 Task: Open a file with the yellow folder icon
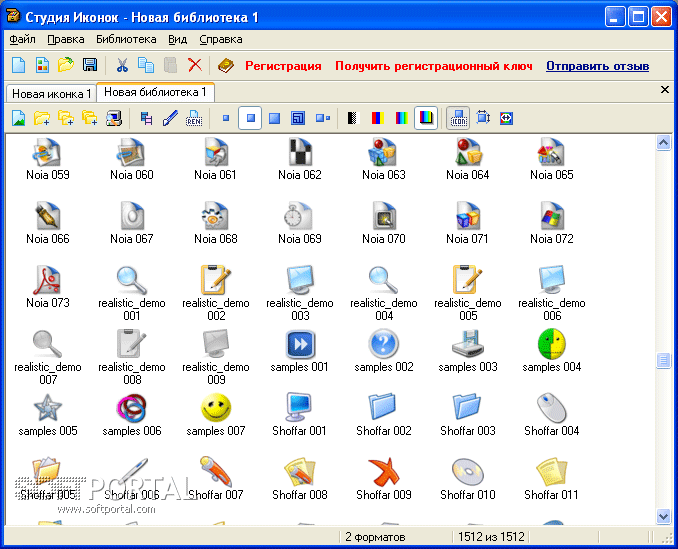[x=66, y=66]
